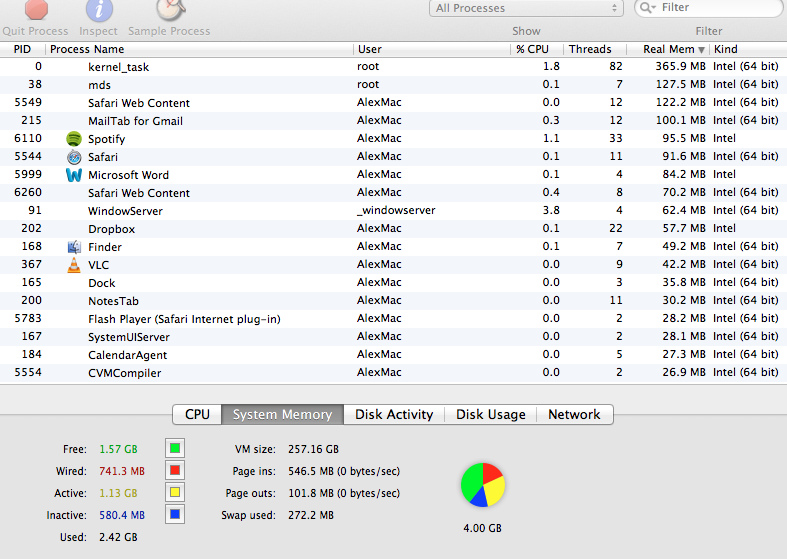Select the mds process row
This screenshot has width=787, height=559.
click(x=394, y=85)
